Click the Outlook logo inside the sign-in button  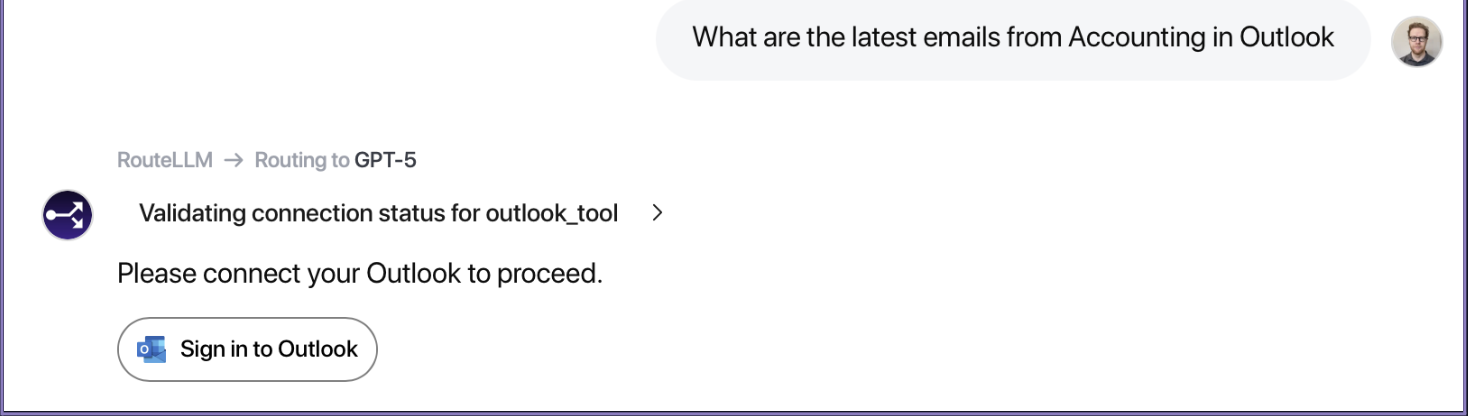click(x=152, y=349)
